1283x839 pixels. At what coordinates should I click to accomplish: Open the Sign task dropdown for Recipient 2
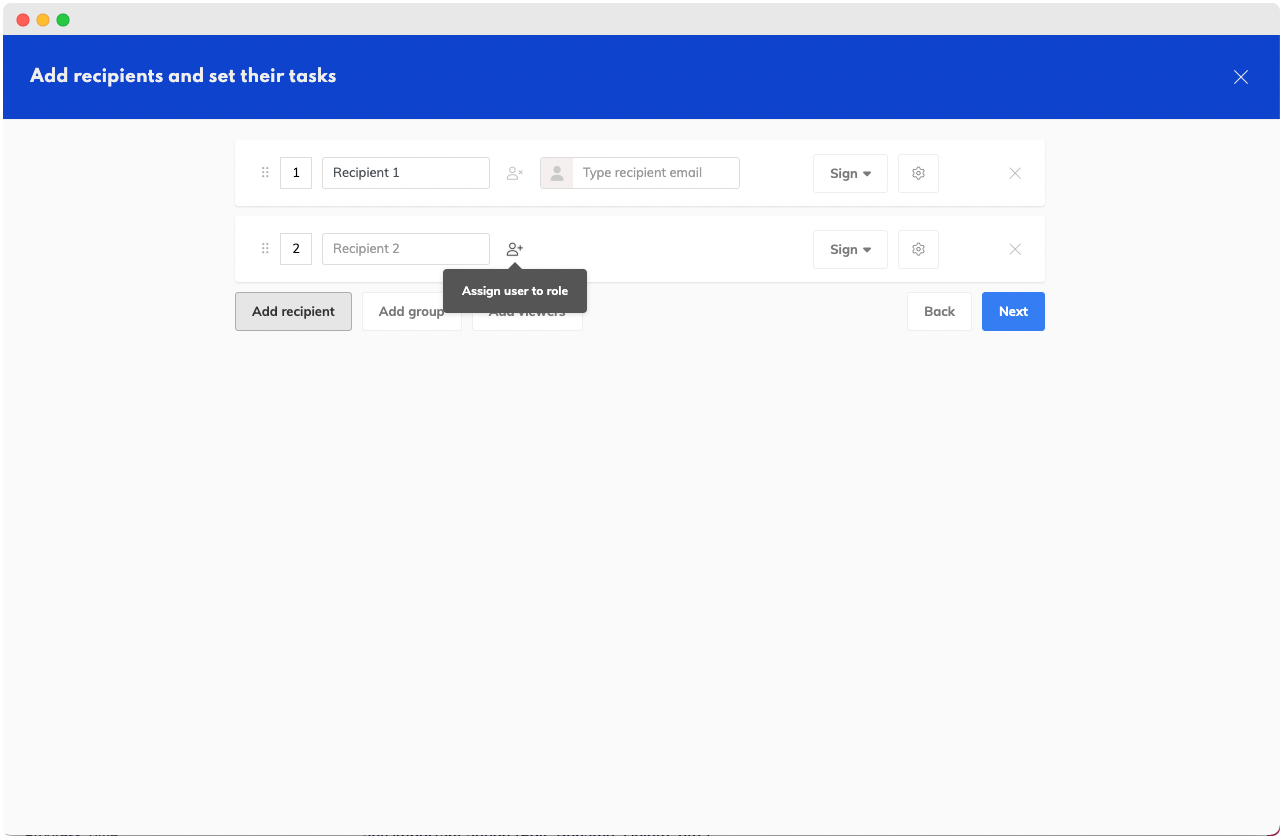850,249
